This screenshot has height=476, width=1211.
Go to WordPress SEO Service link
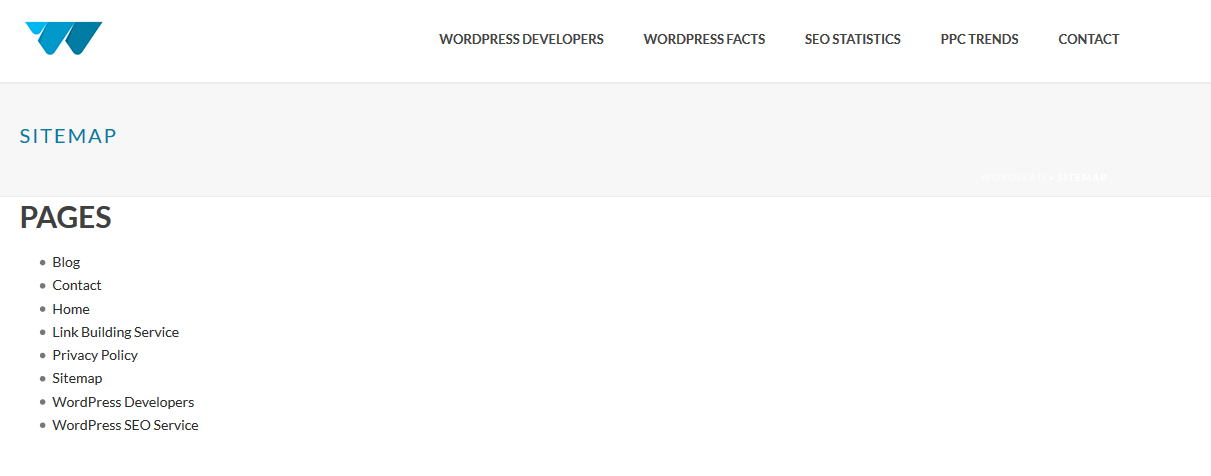point(125,425)
